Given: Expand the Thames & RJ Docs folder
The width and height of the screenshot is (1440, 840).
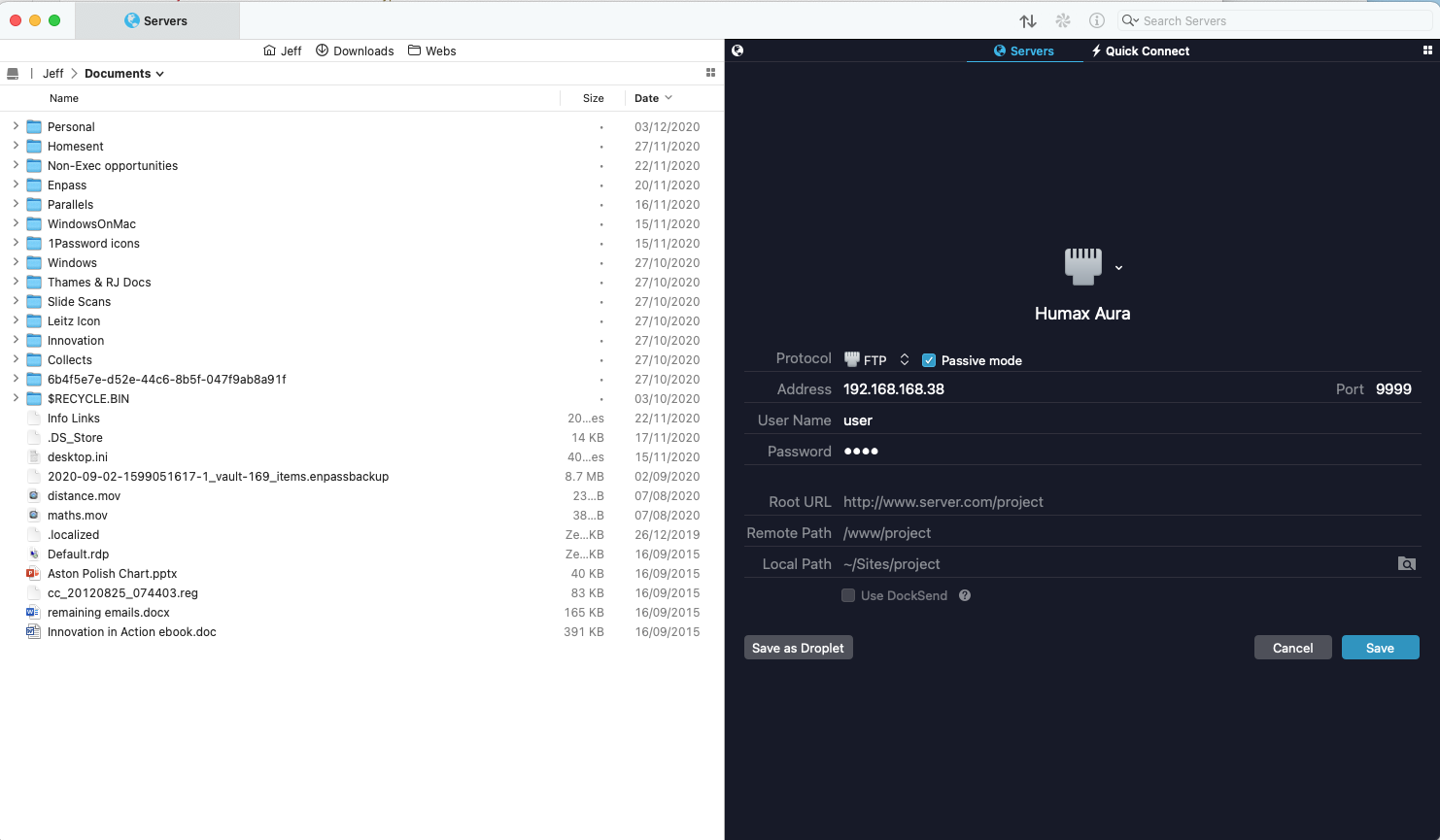Looking at the screenshot, I should click(x=16, y=282).
